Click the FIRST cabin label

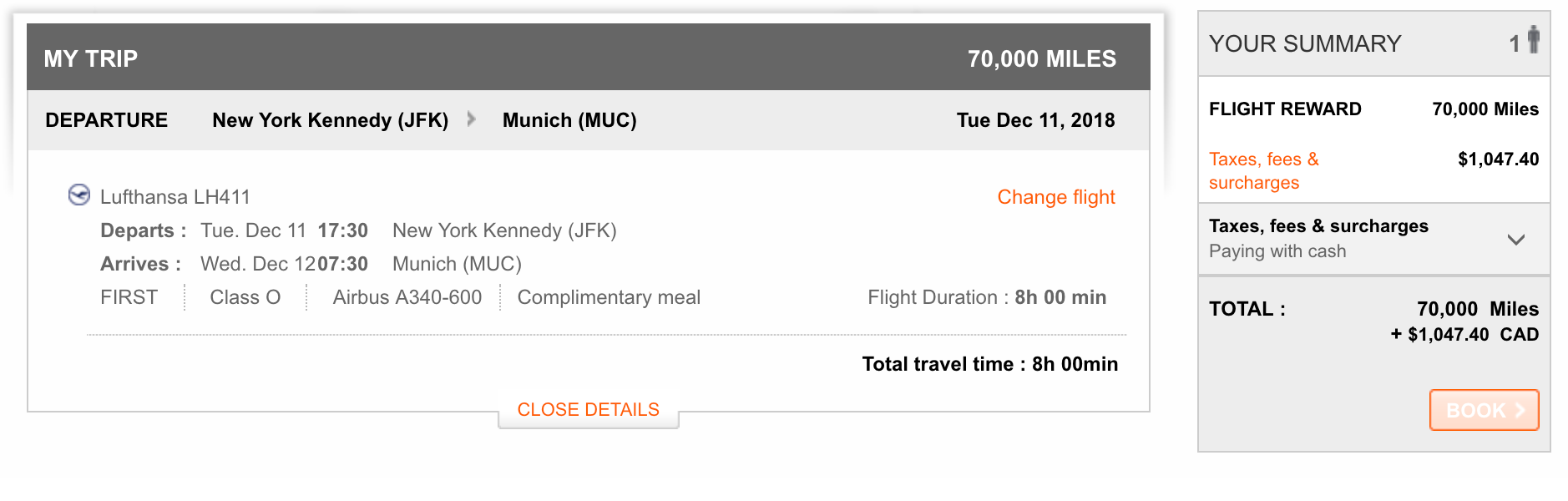(x=129, y=297)
